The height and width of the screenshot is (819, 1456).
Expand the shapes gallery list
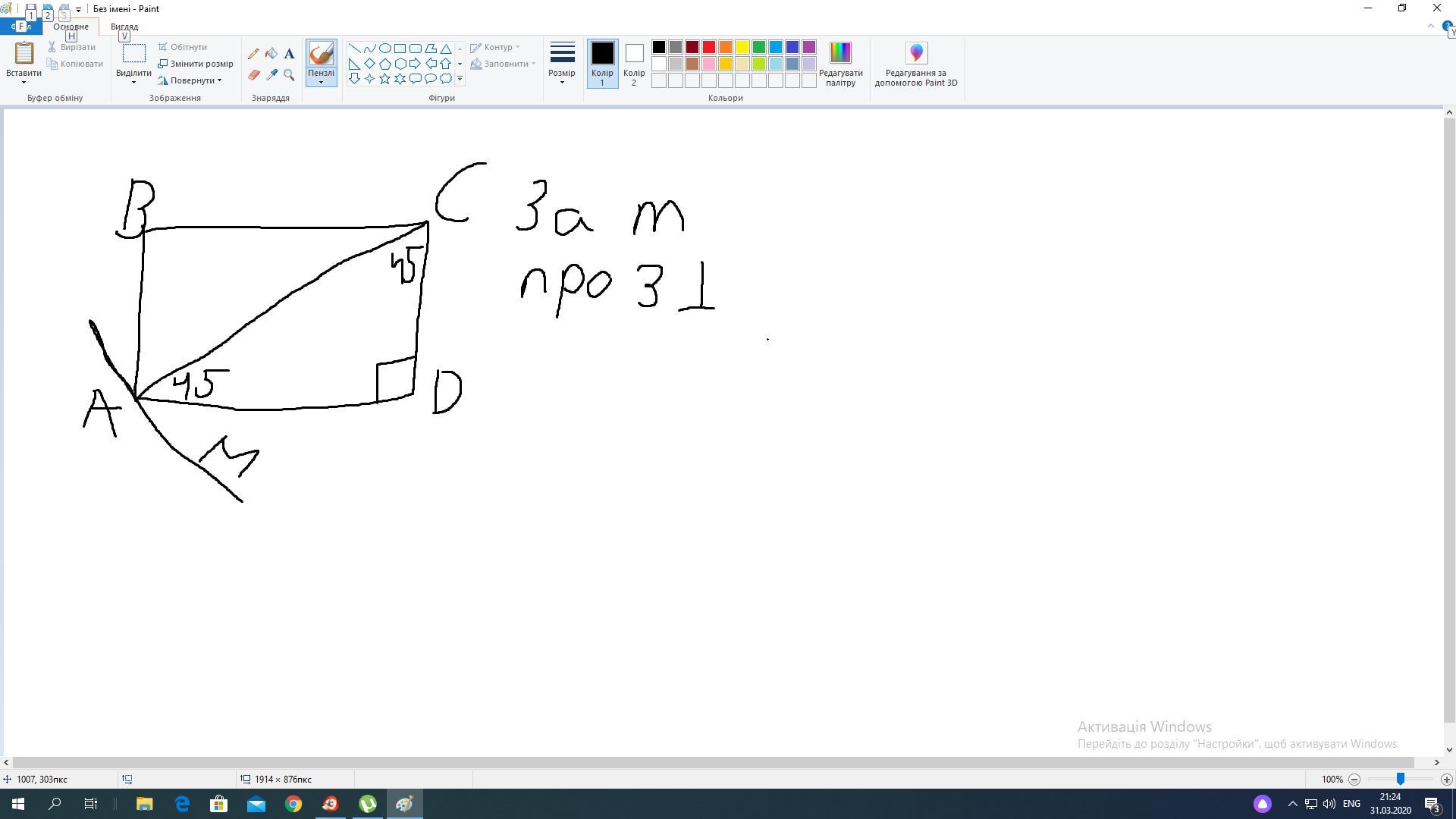tap(460, 79)
